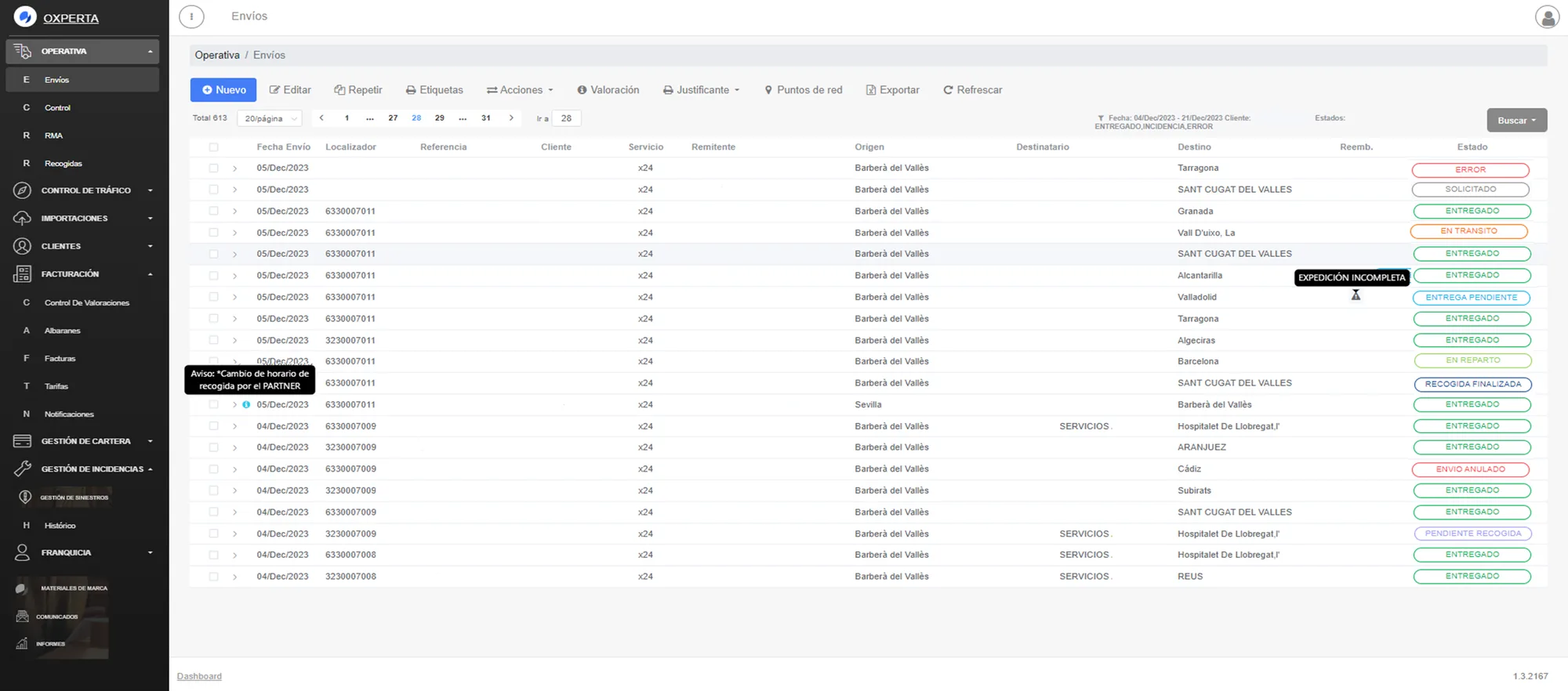Expand the row destined to Subirats
Screen dimensions: 1568x691
tap(234, 490)
